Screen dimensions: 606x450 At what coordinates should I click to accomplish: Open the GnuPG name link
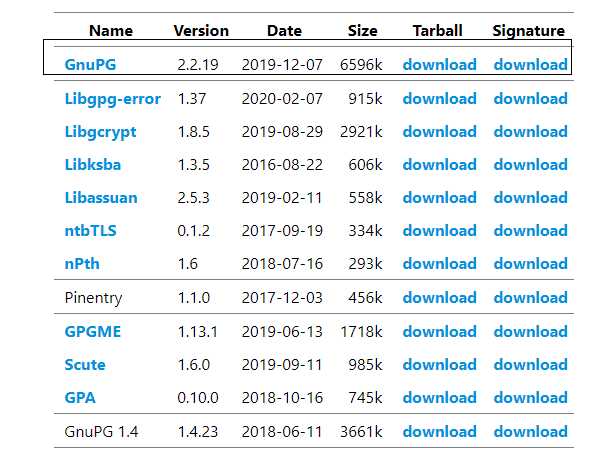(x=89, y=65)
